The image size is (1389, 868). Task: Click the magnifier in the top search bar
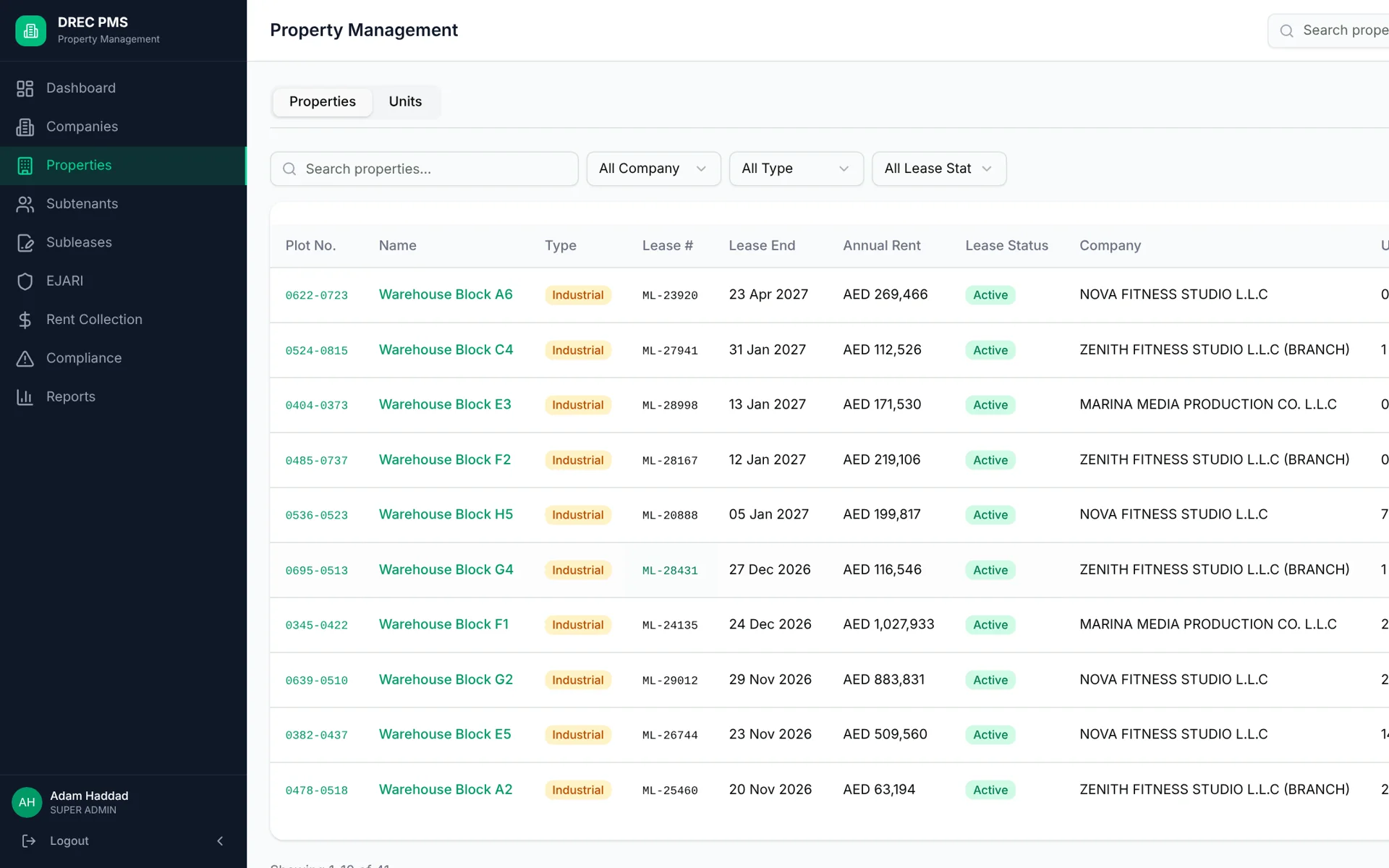pos(1286,30)
